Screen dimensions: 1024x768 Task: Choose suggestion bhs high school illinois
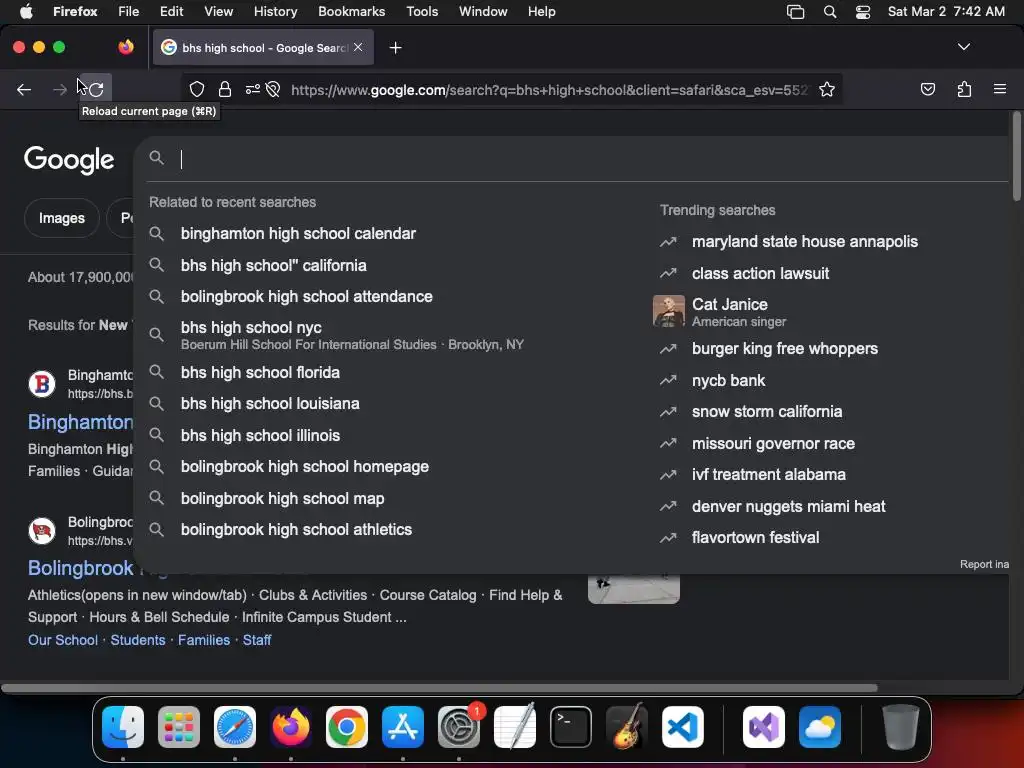(260, 435)
